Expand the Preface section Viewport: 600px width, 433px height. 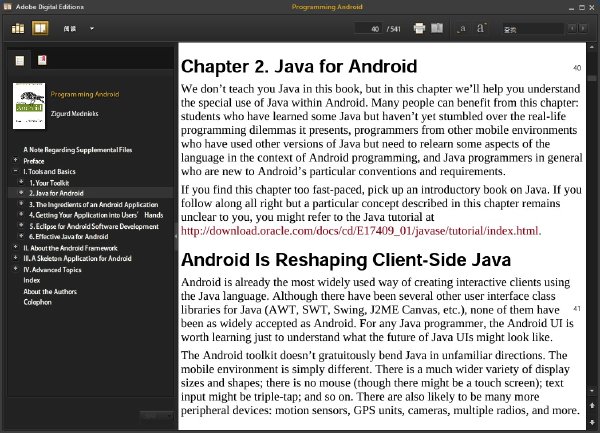16,161
